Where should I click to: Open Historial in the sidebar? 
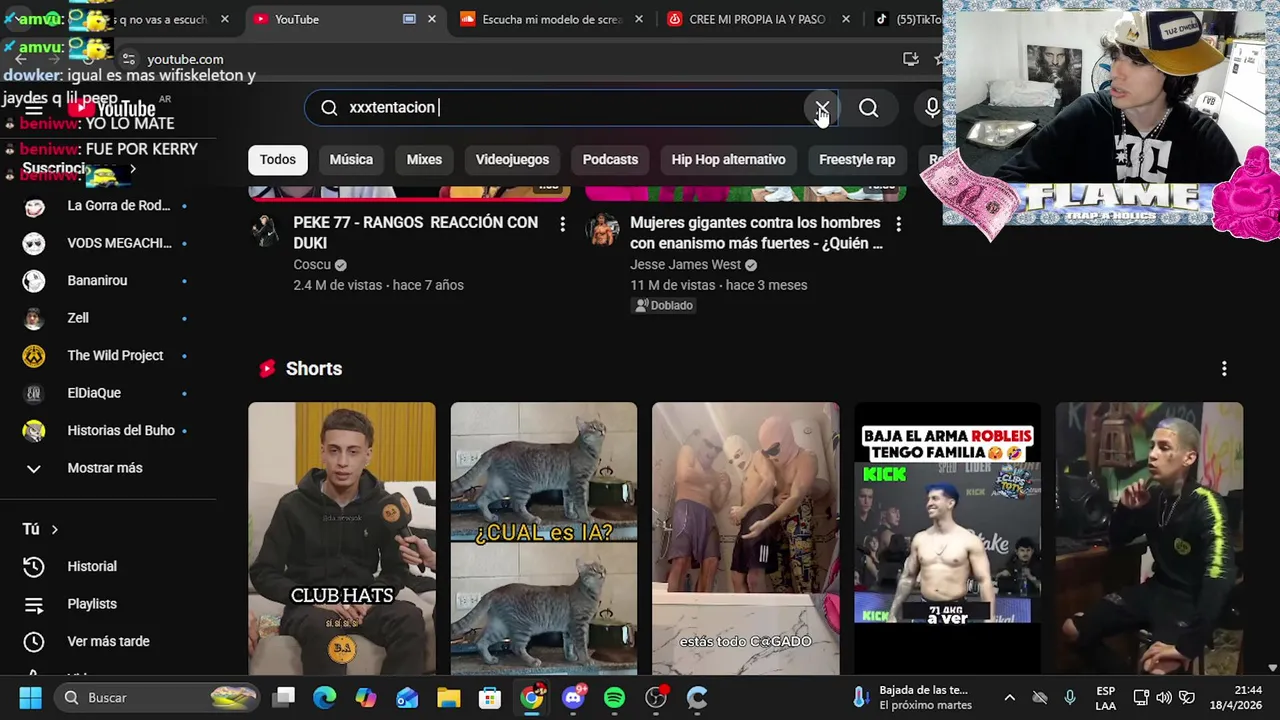[108, 566]
